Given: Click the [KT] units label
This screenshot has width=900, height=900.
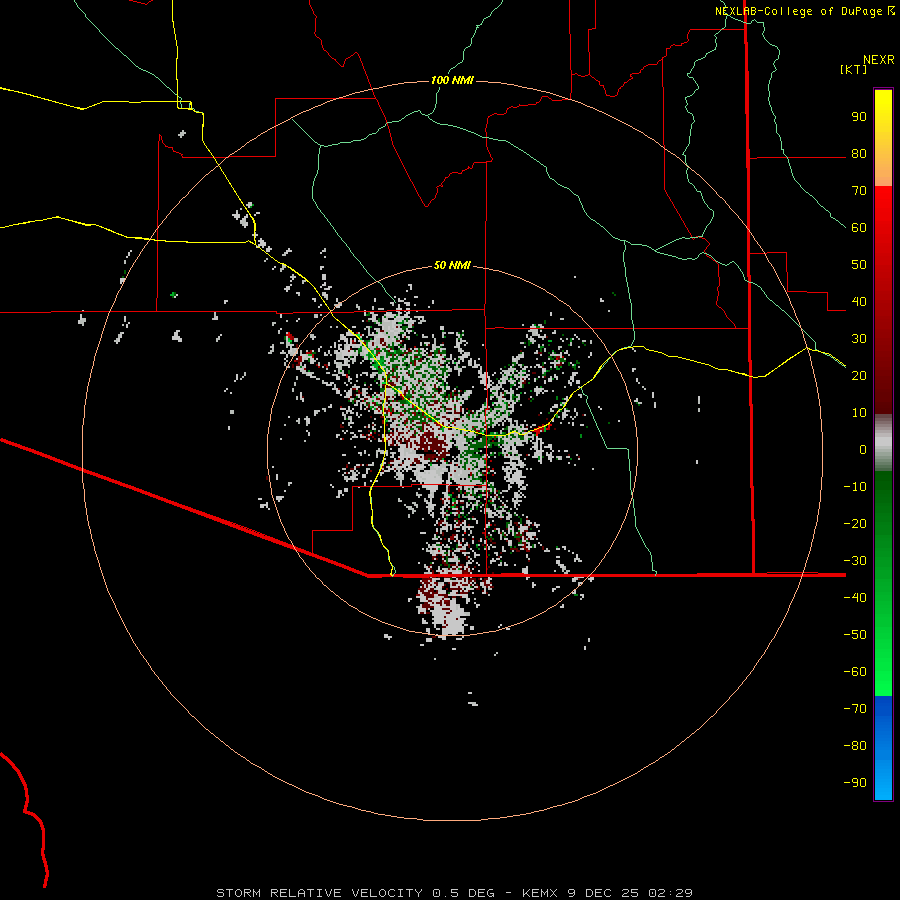Looking at the screenshot, I should [854, 69].
